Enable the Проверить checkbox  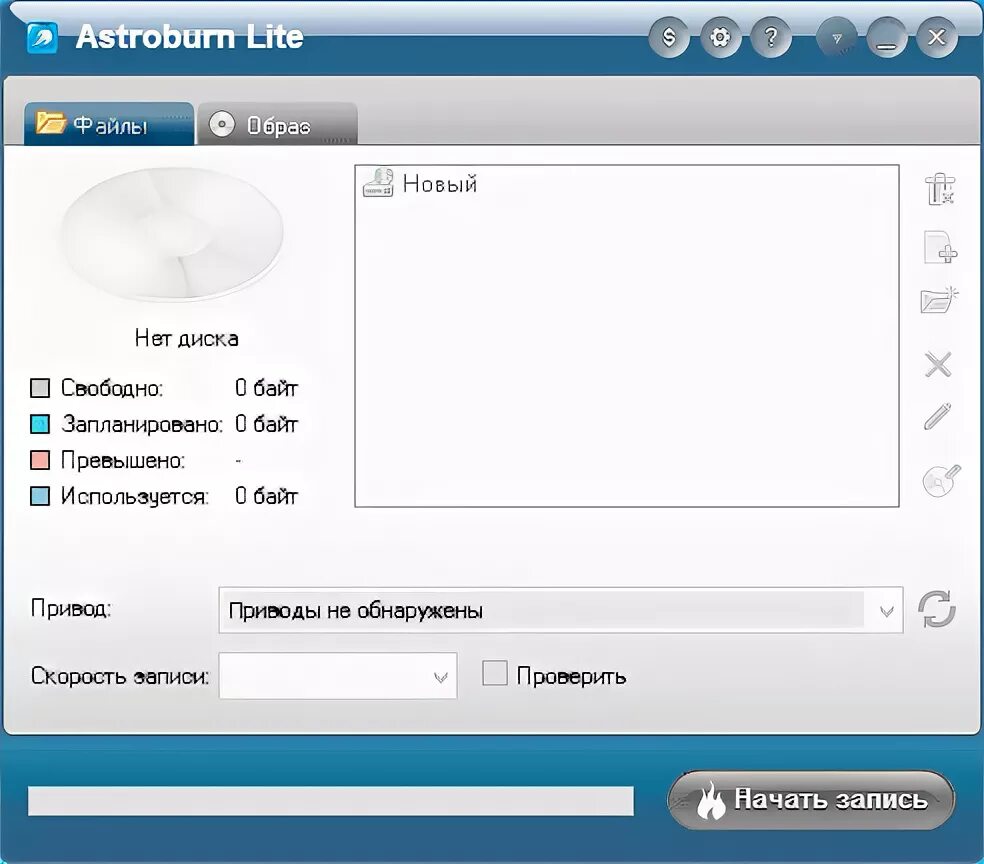tap(495, 673)
